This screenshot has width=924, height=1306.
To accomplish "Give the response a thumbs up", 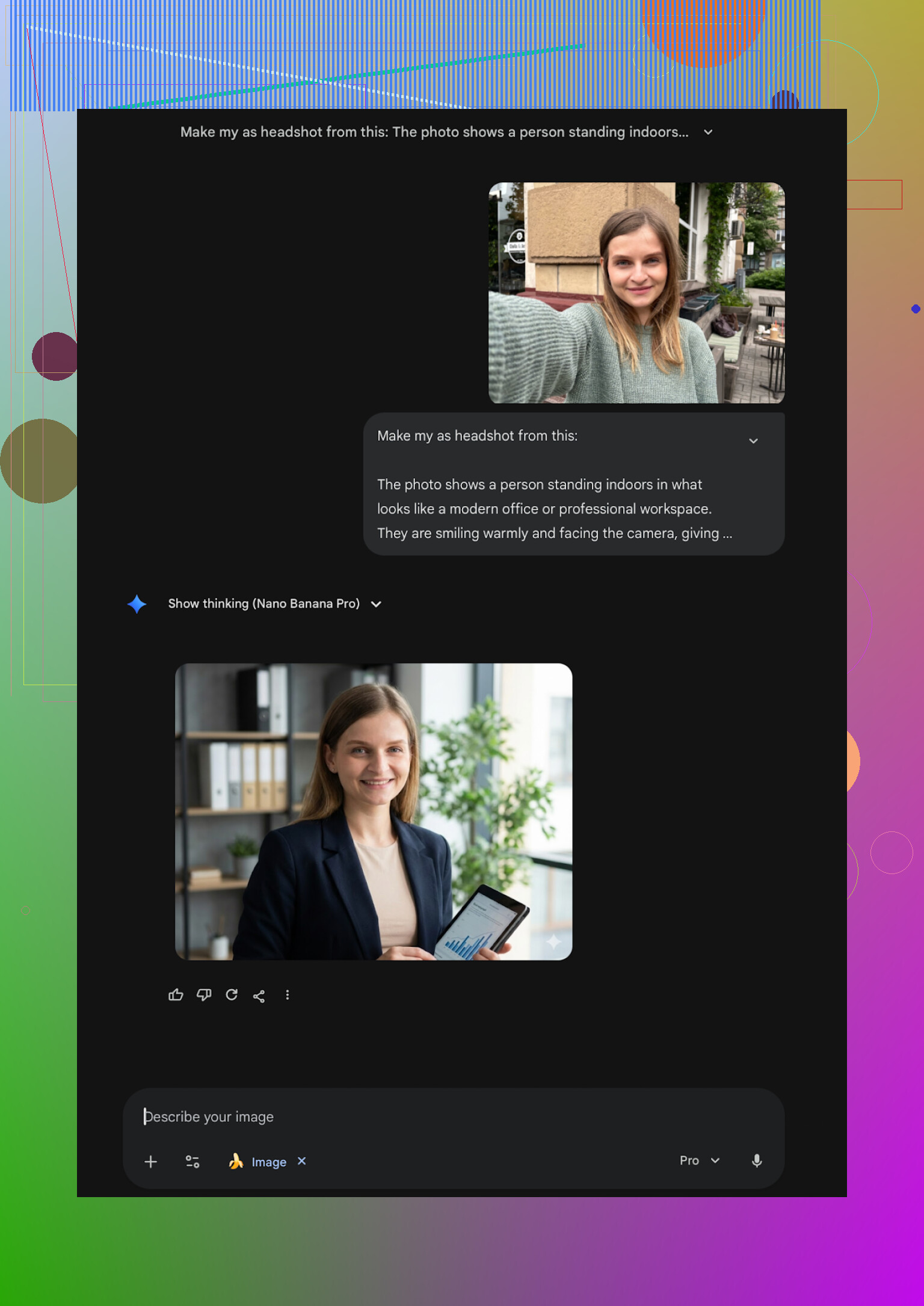I will [x=176, y=995].
